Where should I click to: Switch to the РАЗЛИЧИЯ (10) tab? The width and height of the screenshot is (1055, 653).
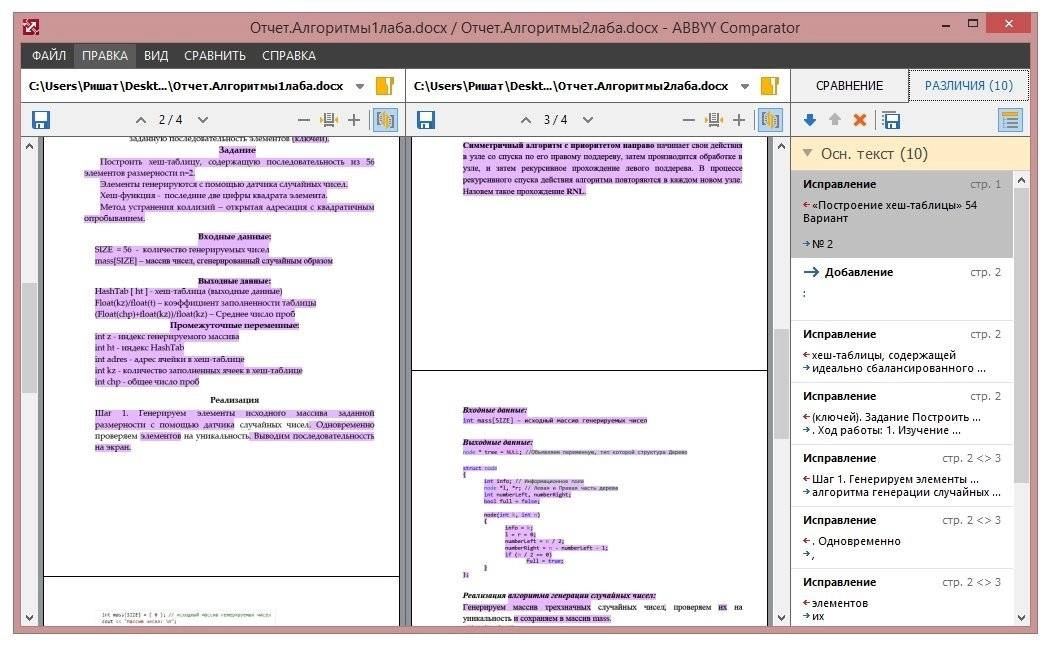pyautogui.click(x=968, y=85)
